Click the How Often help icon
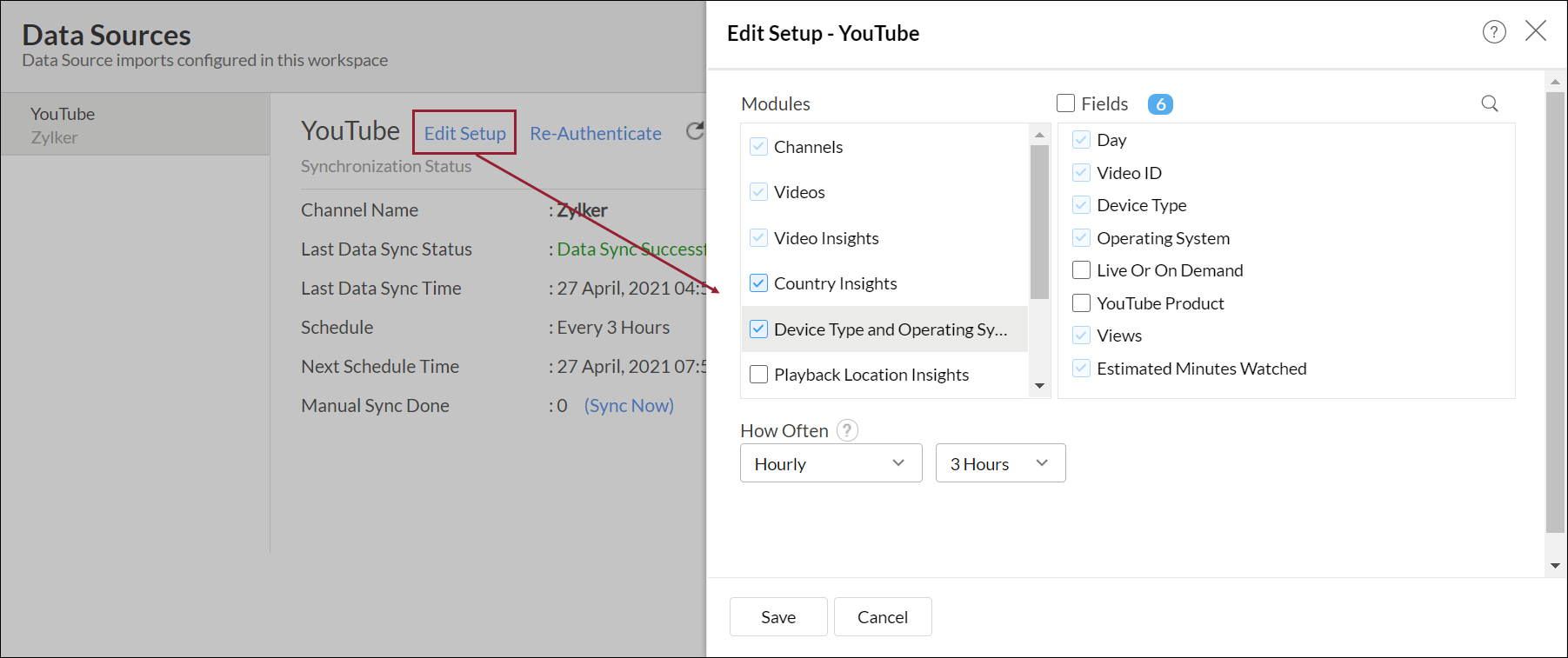This screenshot has width=1568, height=658. coord(847,430)
